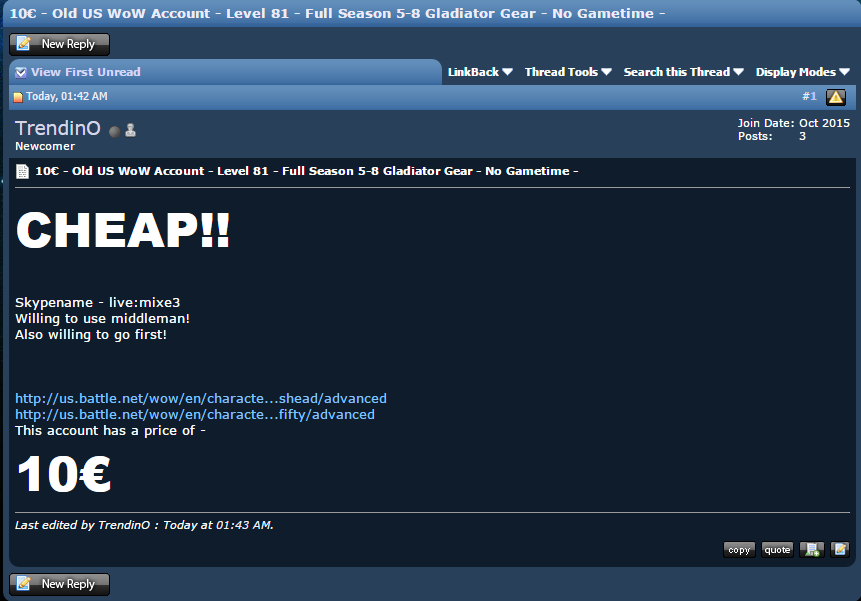The width and height of the screenshot is (861, 601).
Task: Click the post document icon beside title
Action: click(x=22, y=172)
